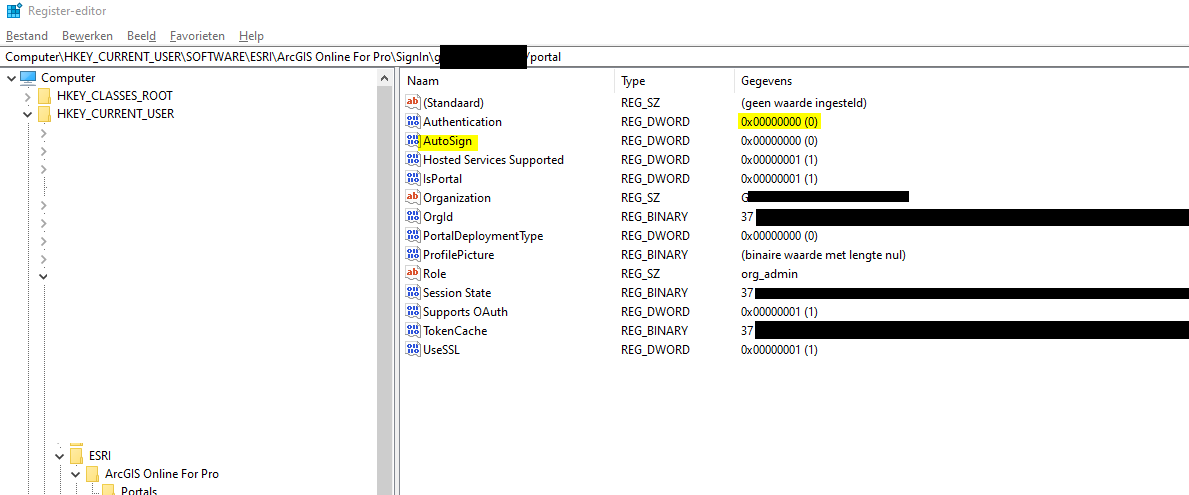Viewport: 1189px width, 495px height.
Task: Select the HKEY_CURRENT_USER key
Action: pyautogui.click(x=115, y=114)
